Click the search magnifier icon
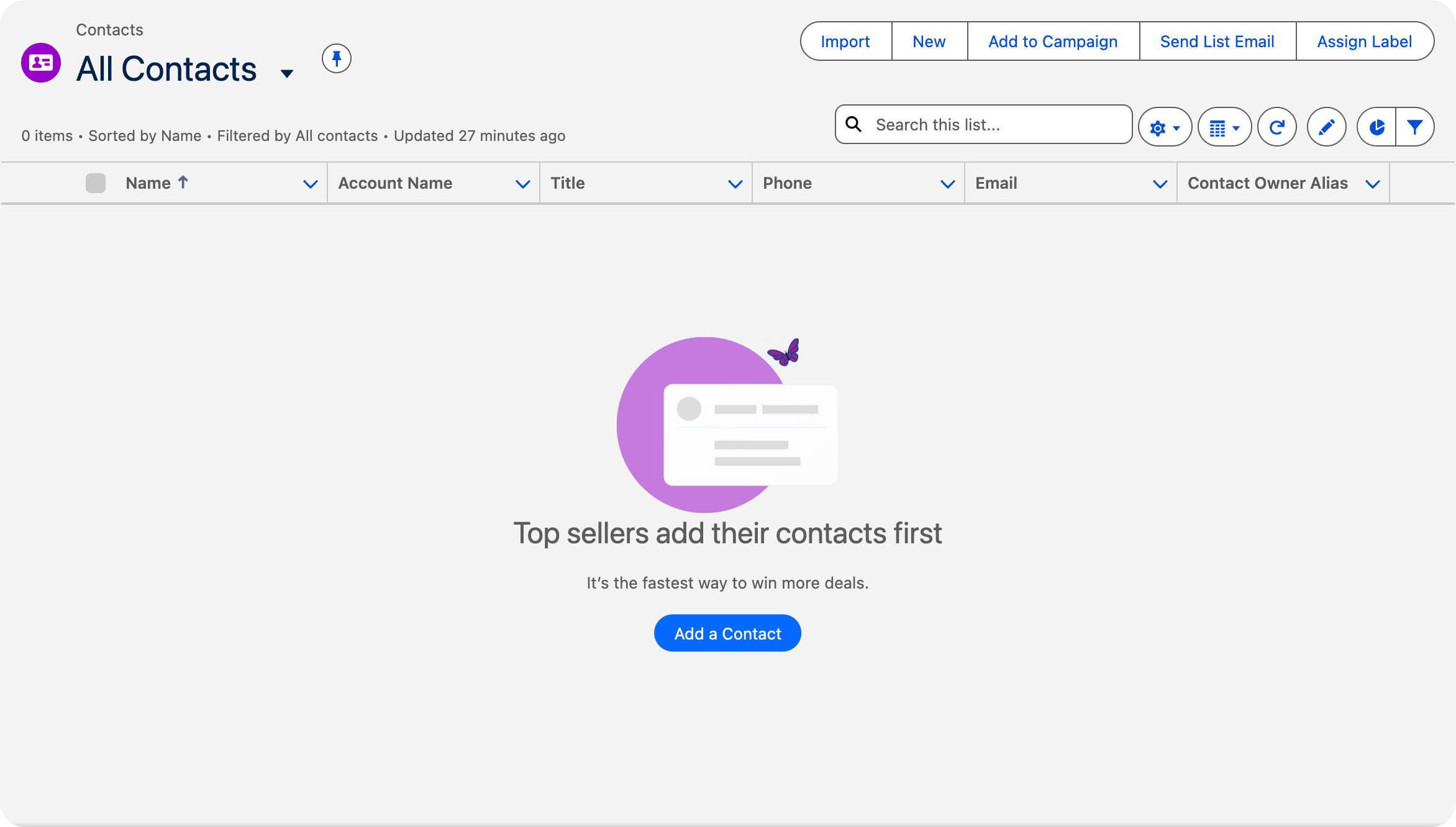The width and height of the screenshot is (1456, 827). (854, 124)
